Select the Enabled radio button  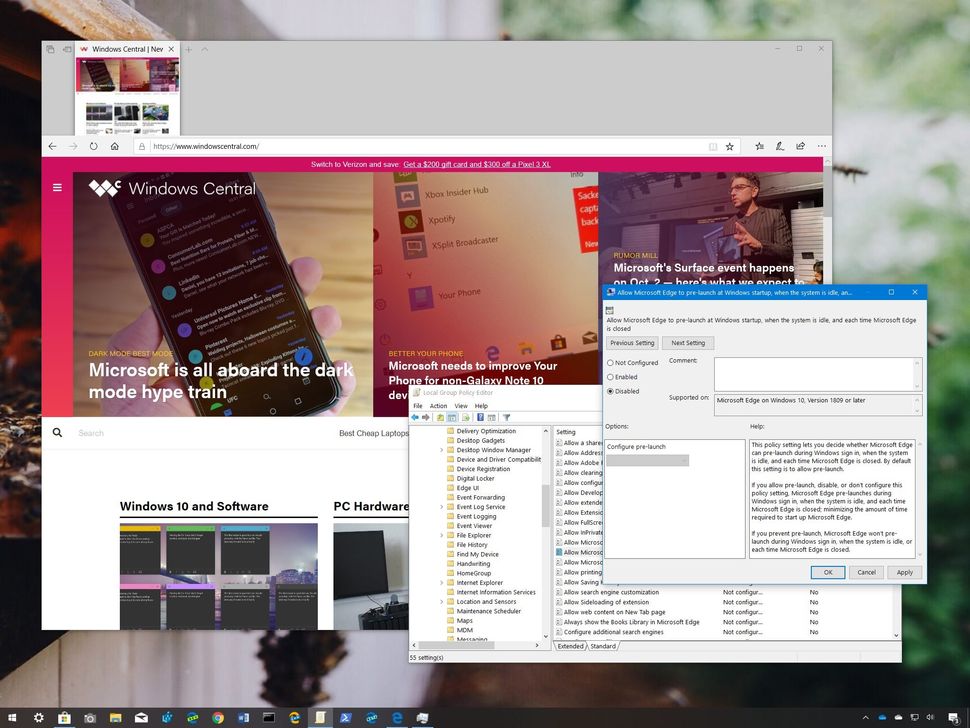click(610, 377)
